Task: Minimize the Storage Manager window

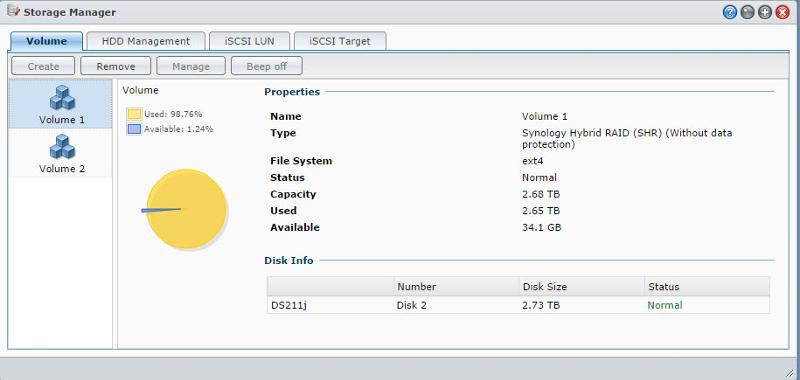Action: (747, 12)
